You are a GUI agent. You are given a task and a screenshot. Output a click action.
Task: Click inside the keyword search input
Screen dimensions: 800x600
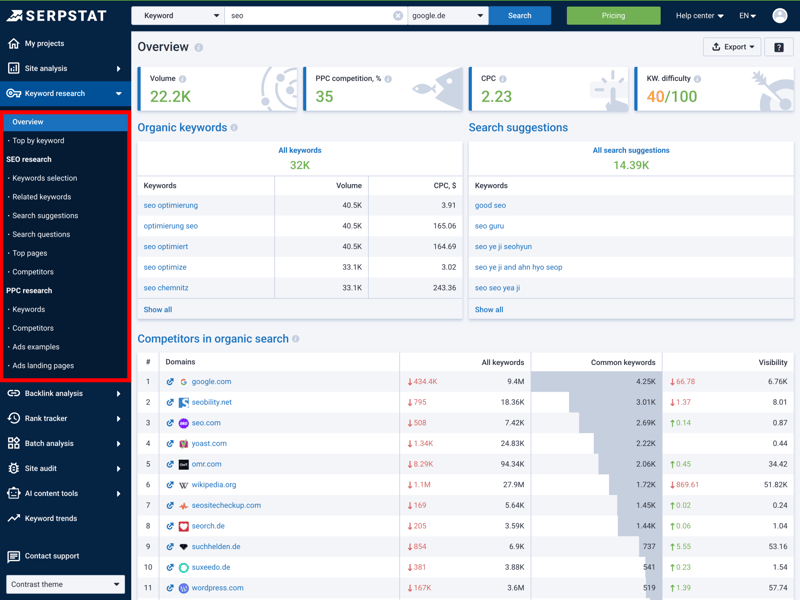[308, 16]
